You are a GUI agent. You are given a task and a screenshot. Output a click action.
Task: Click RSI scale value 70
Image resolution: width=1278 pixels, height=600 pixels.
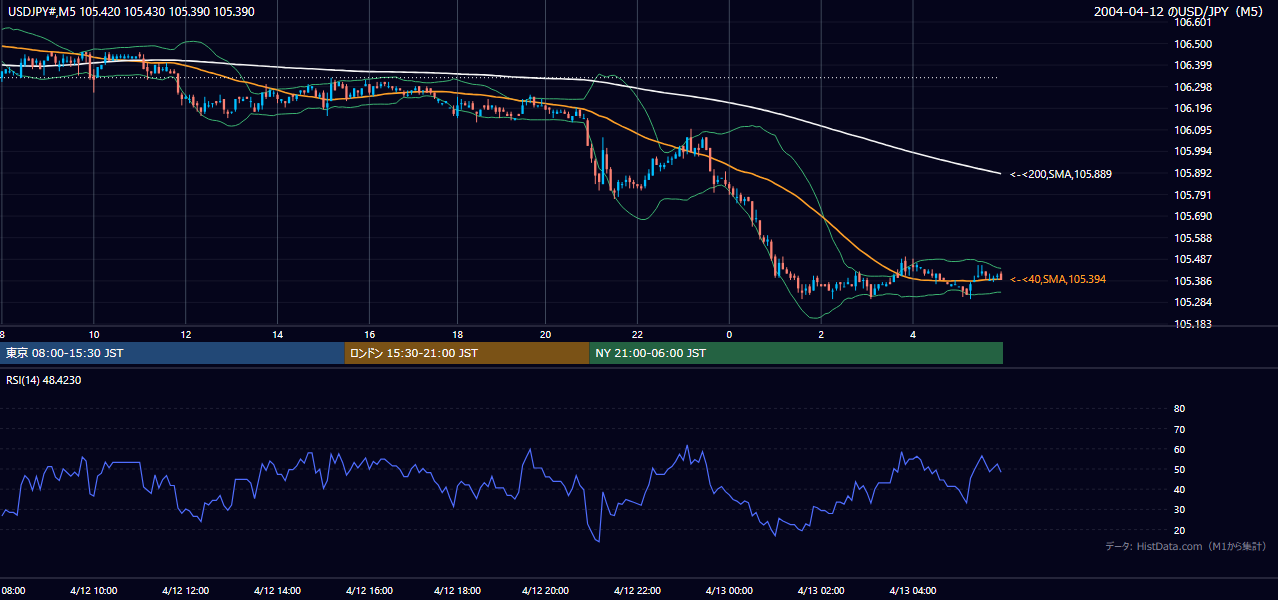click(x=1179, y=429)
